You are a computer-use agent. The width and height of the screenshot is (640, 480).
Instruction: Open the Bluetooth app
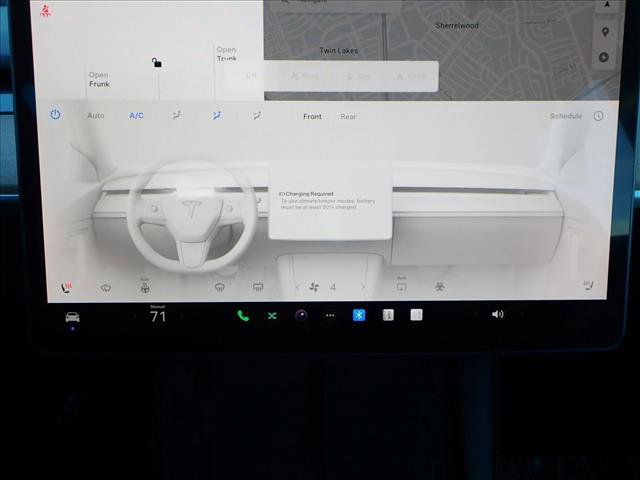359,315
